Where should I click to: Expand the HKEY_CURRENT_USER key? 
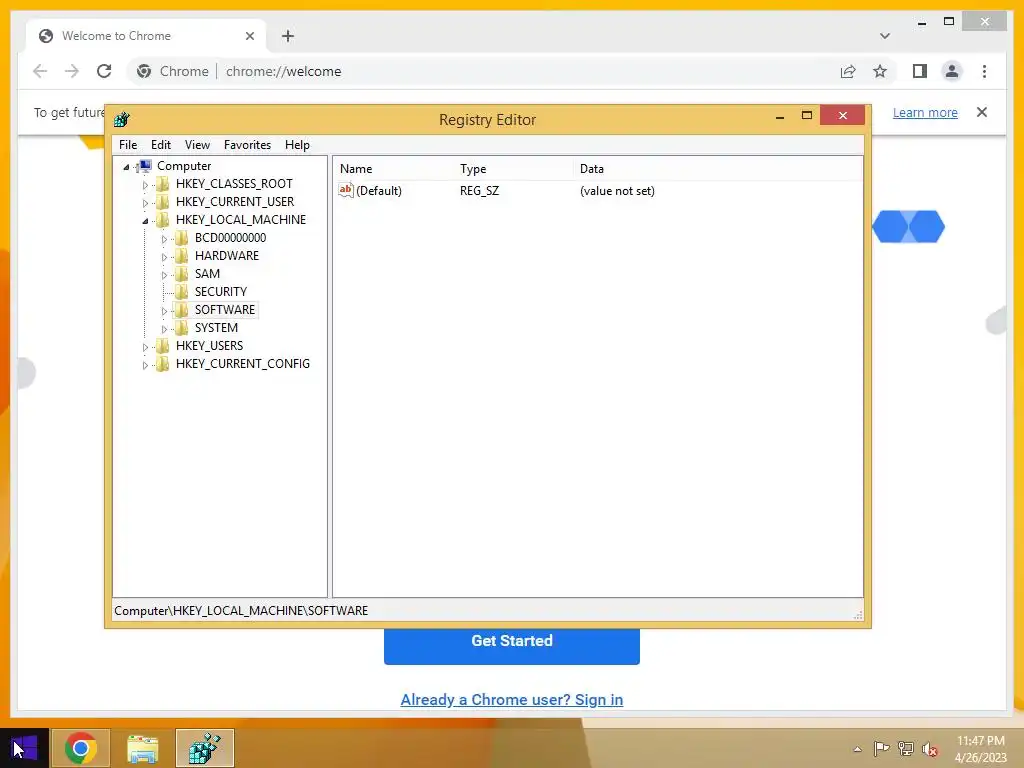click(x=145, y=203)
